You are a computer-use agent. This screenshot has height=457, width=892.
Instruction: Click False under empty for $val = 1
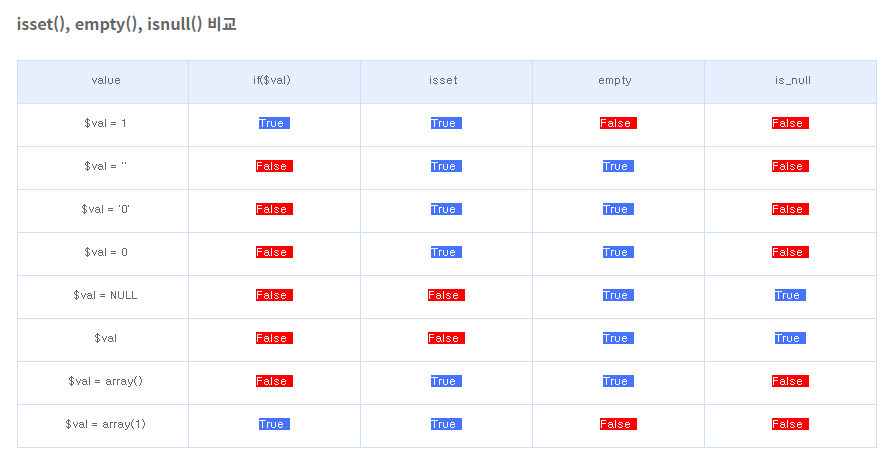(x=618, y=123)
